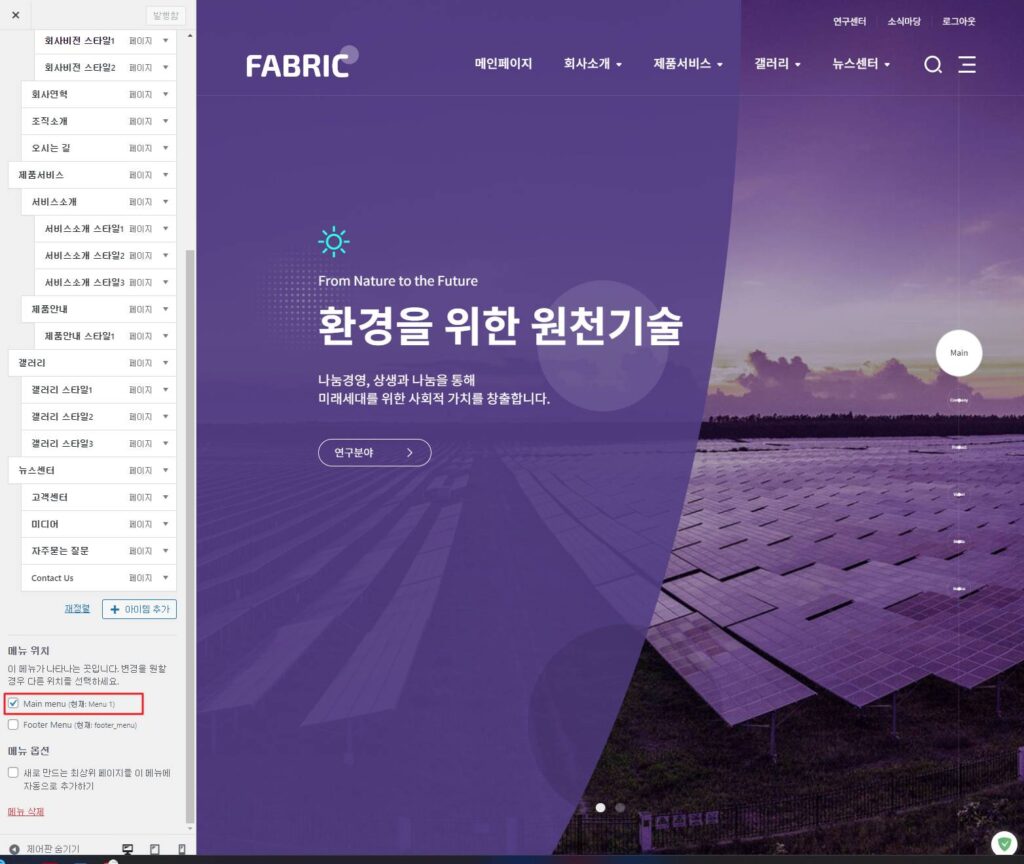Click the 메뉴 삭제 link
1024x864 pixels.
26,811
